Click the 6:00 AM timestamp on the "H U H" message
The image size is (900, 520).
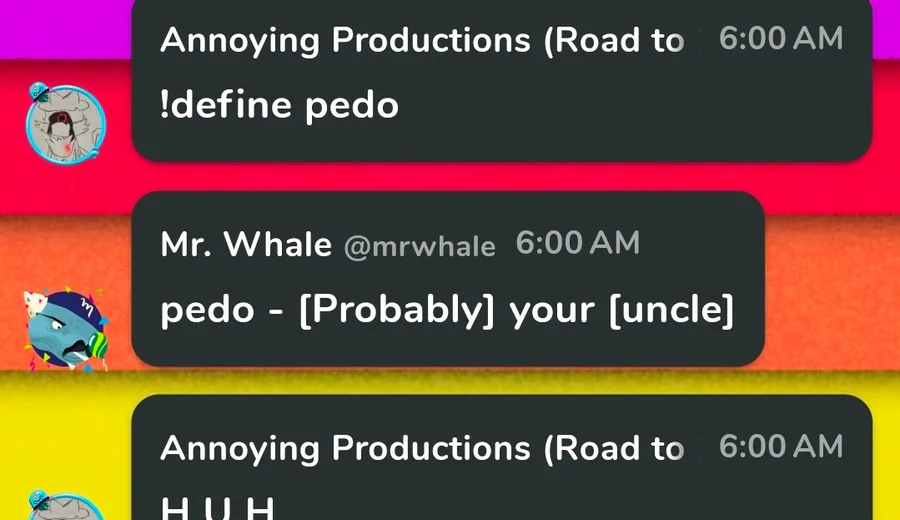(x=781, y=447)
